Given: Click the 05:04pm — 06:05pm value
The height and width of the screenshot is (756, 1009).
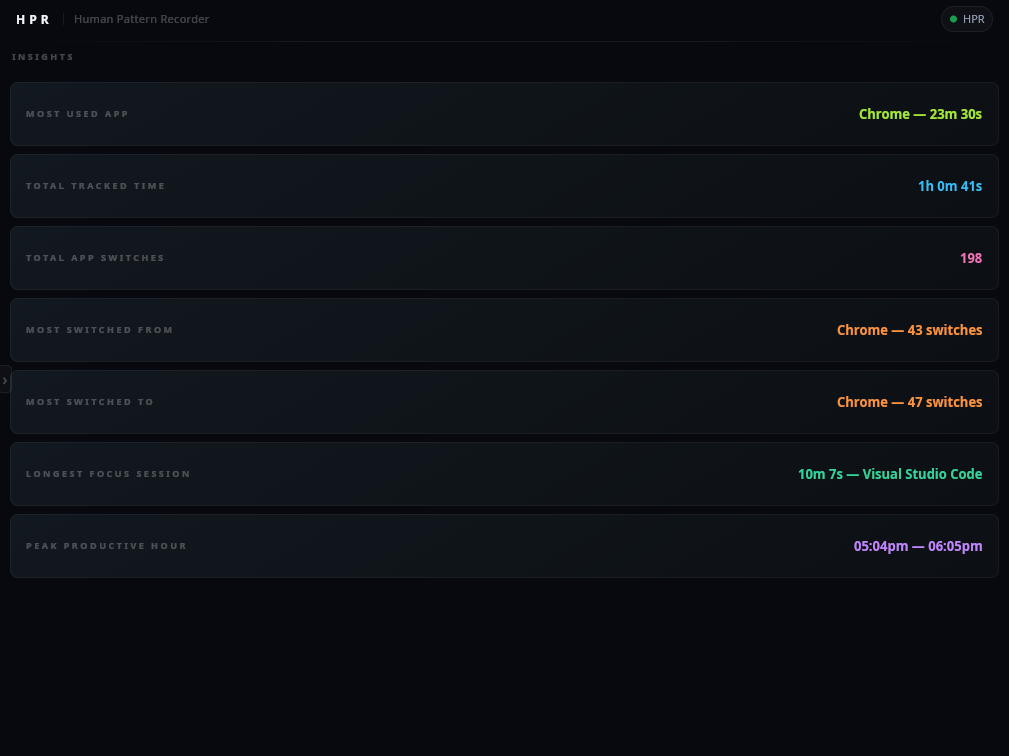Looking at the screenshot, I should 918,546.
